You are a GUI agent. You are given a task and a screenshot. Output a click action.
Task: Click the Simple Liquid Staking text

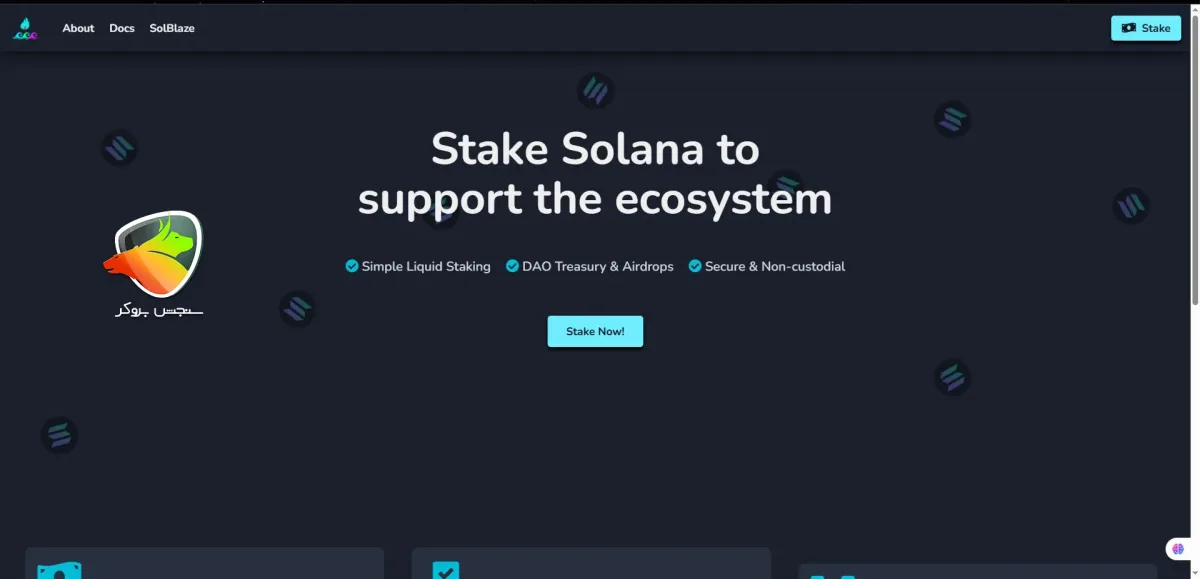point(426,266)
